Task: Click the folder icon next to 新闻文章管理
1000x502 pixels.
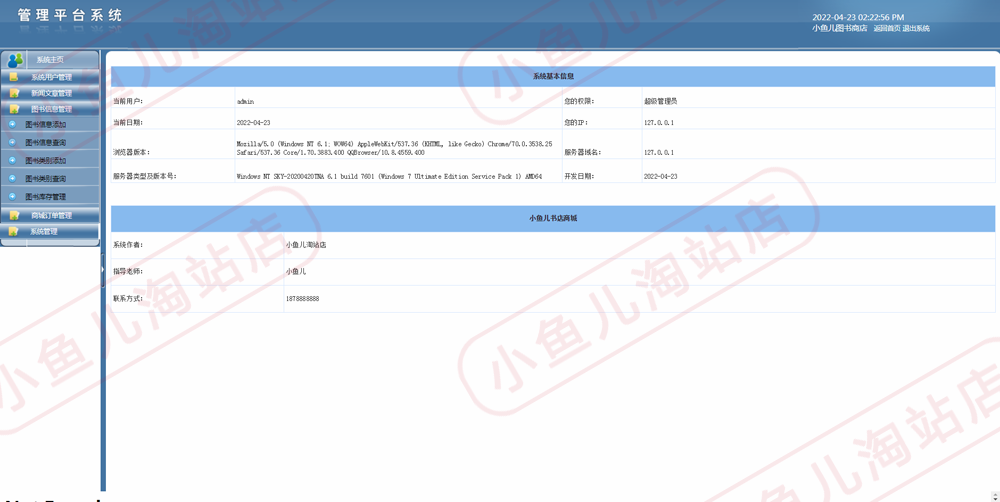Action: pos(14,93)
